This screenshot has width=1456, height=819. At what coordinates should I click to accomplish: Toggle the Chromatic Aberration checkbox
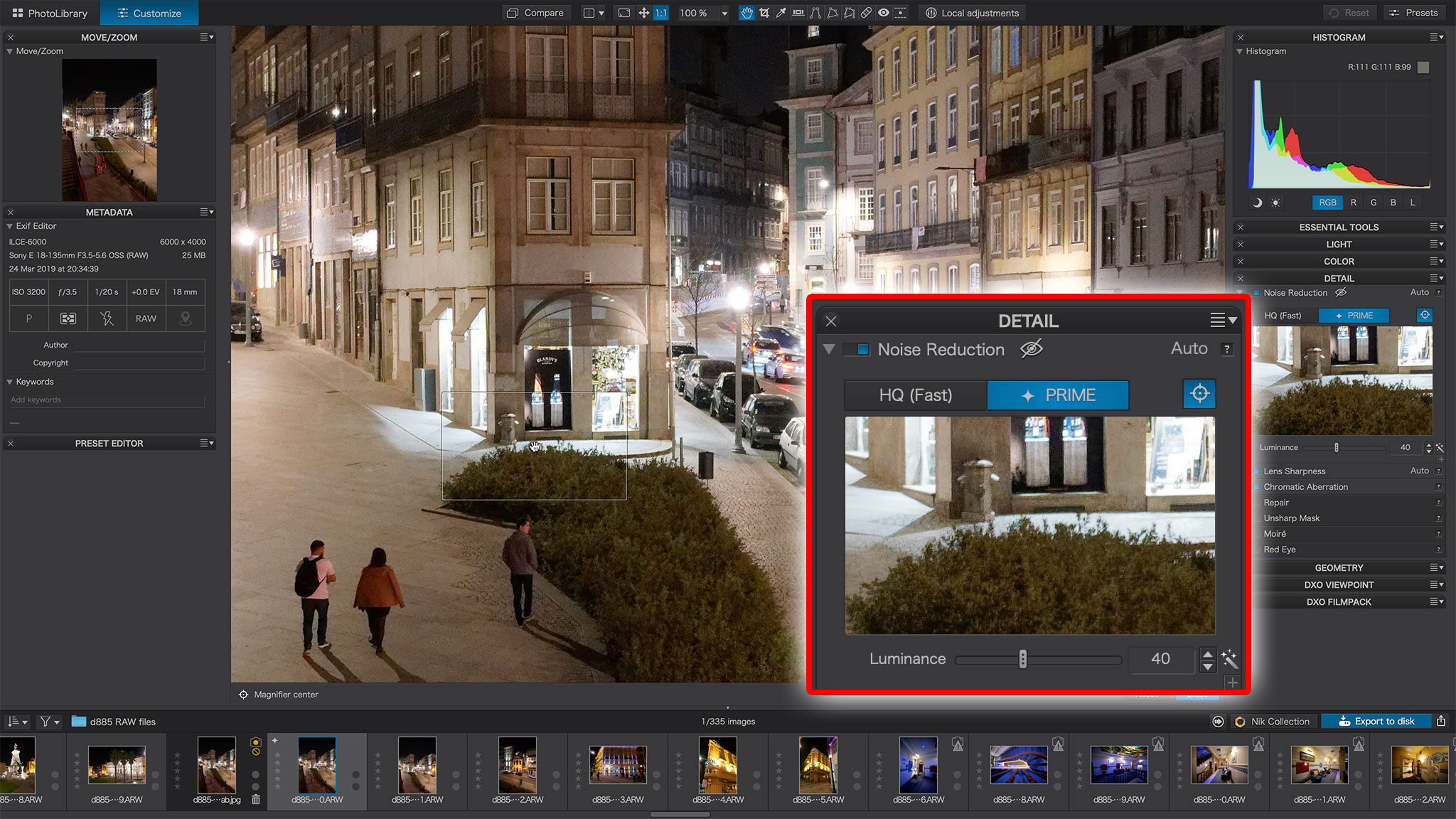tap(1257, 487)
